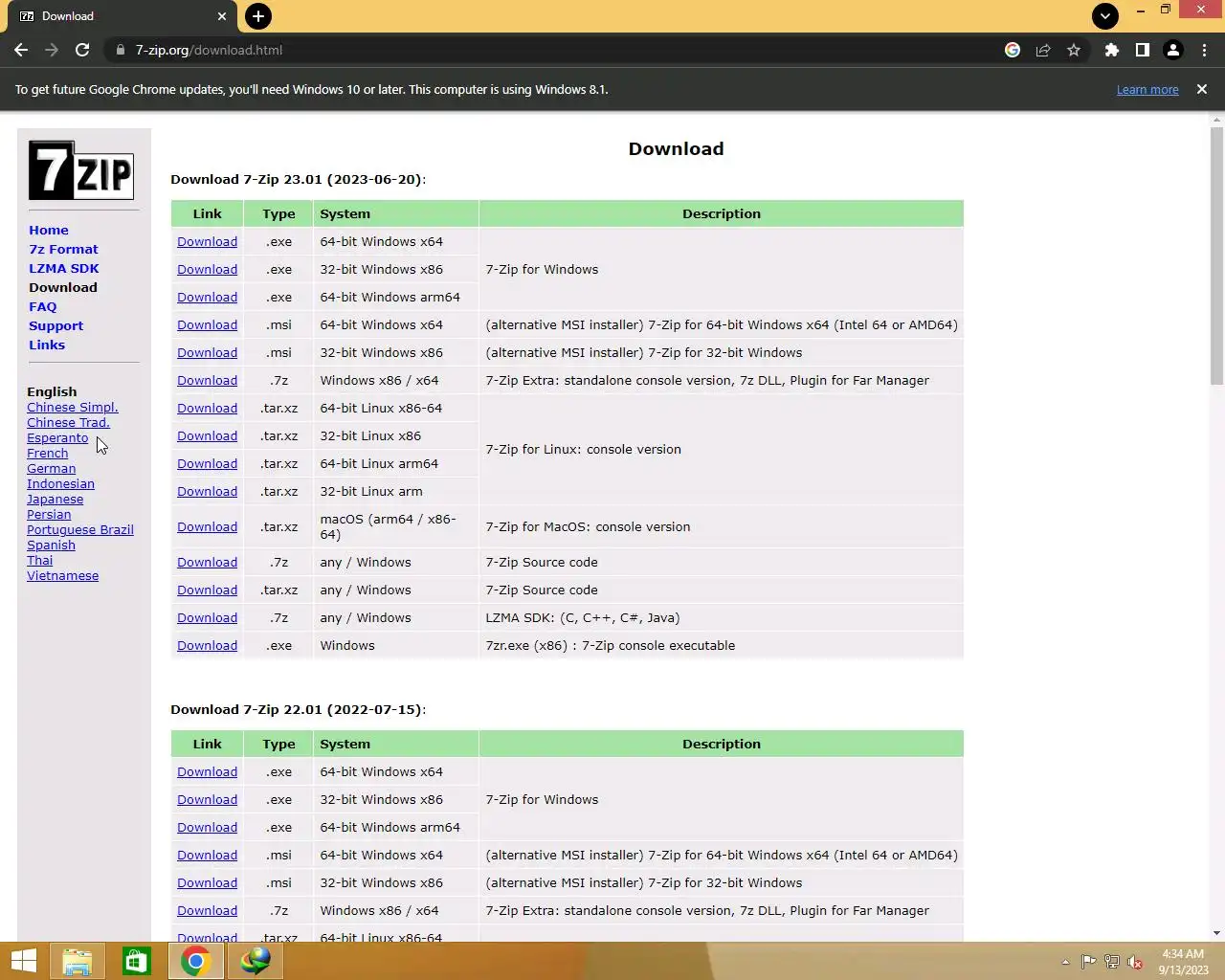This screenshot has height=980, width=1225.
Task: Click the page vertical scrollbar thumb
Action: point(1216,256)
